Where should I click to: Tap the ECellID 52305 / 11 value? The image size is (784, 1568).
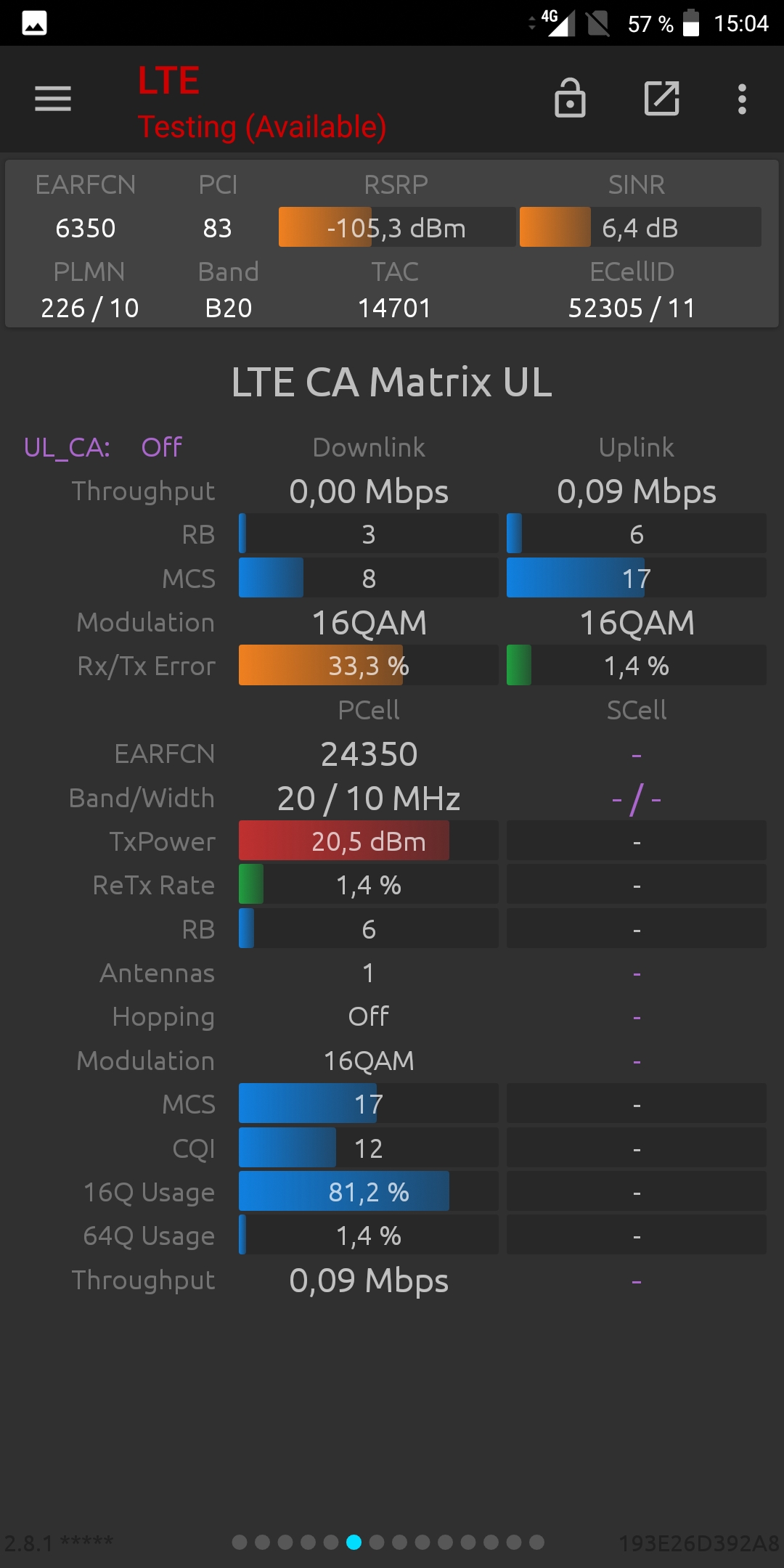632,308
